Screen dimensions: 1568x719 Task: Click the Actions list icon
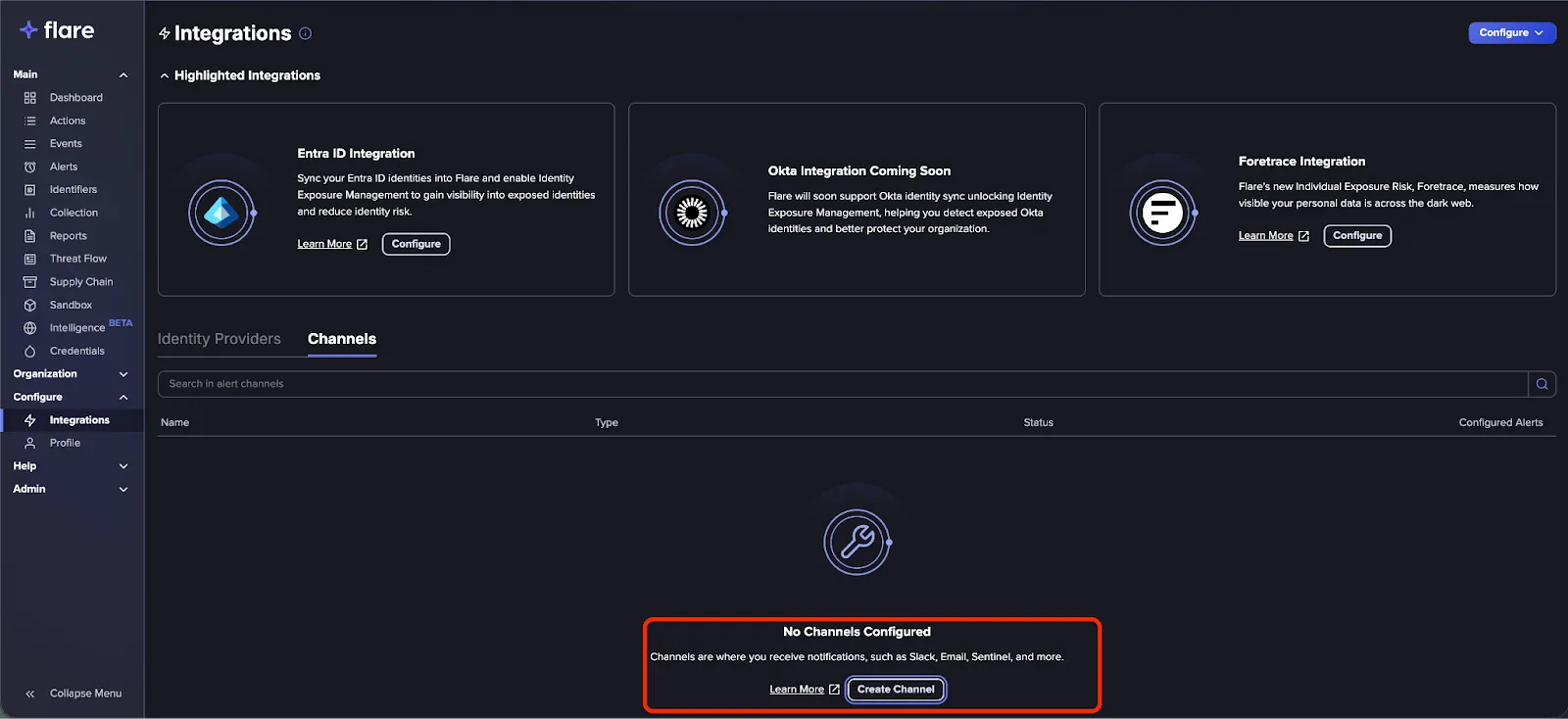30,120
